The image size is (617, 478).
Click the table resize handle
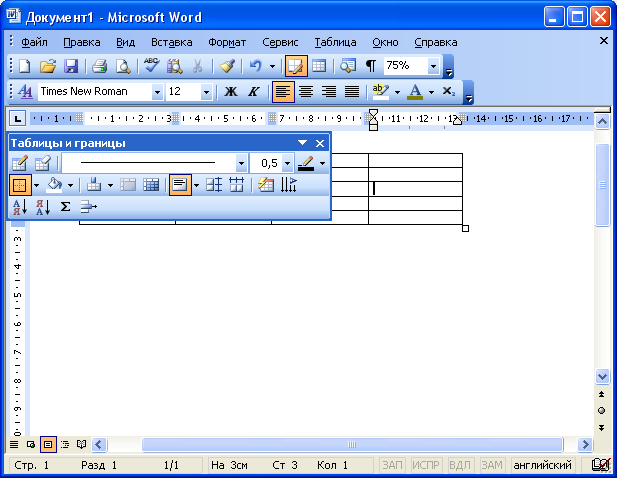465,229
